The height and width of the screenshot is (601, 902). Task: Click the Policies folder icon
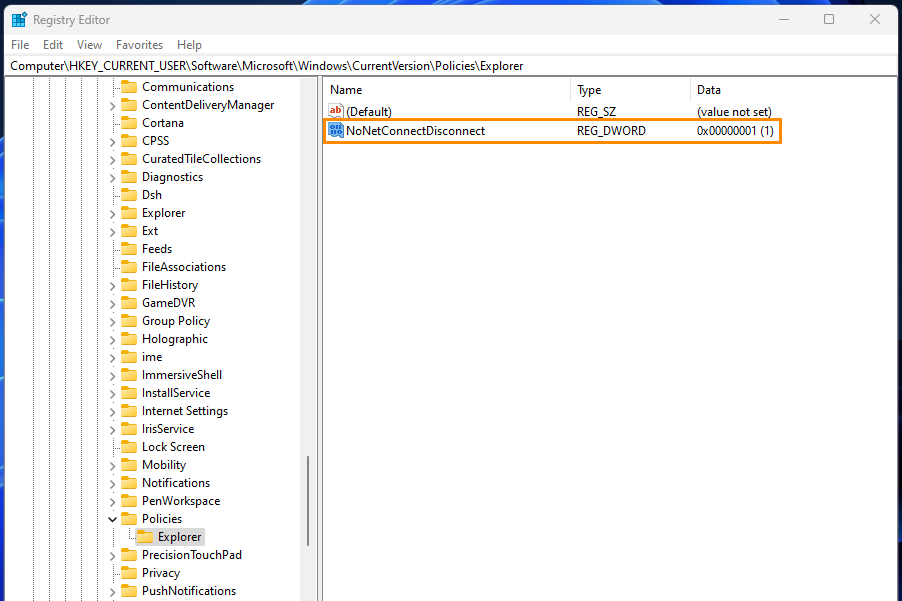tap(129, 519)
